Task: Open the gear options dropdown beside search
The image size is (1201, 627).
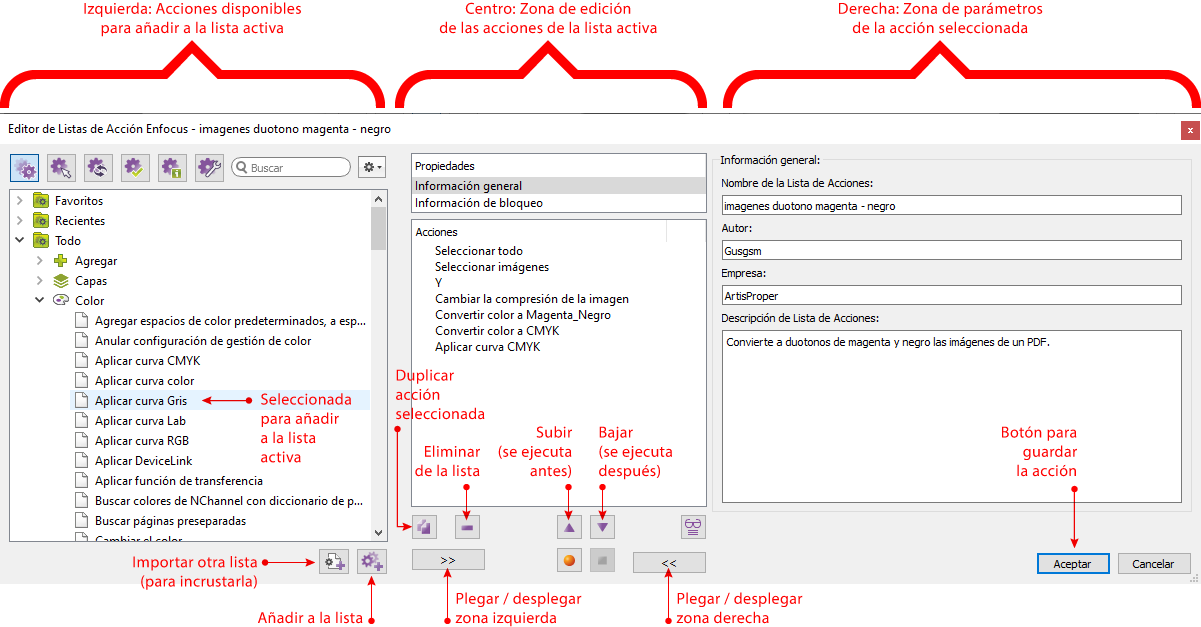Action: click(372, 168)
